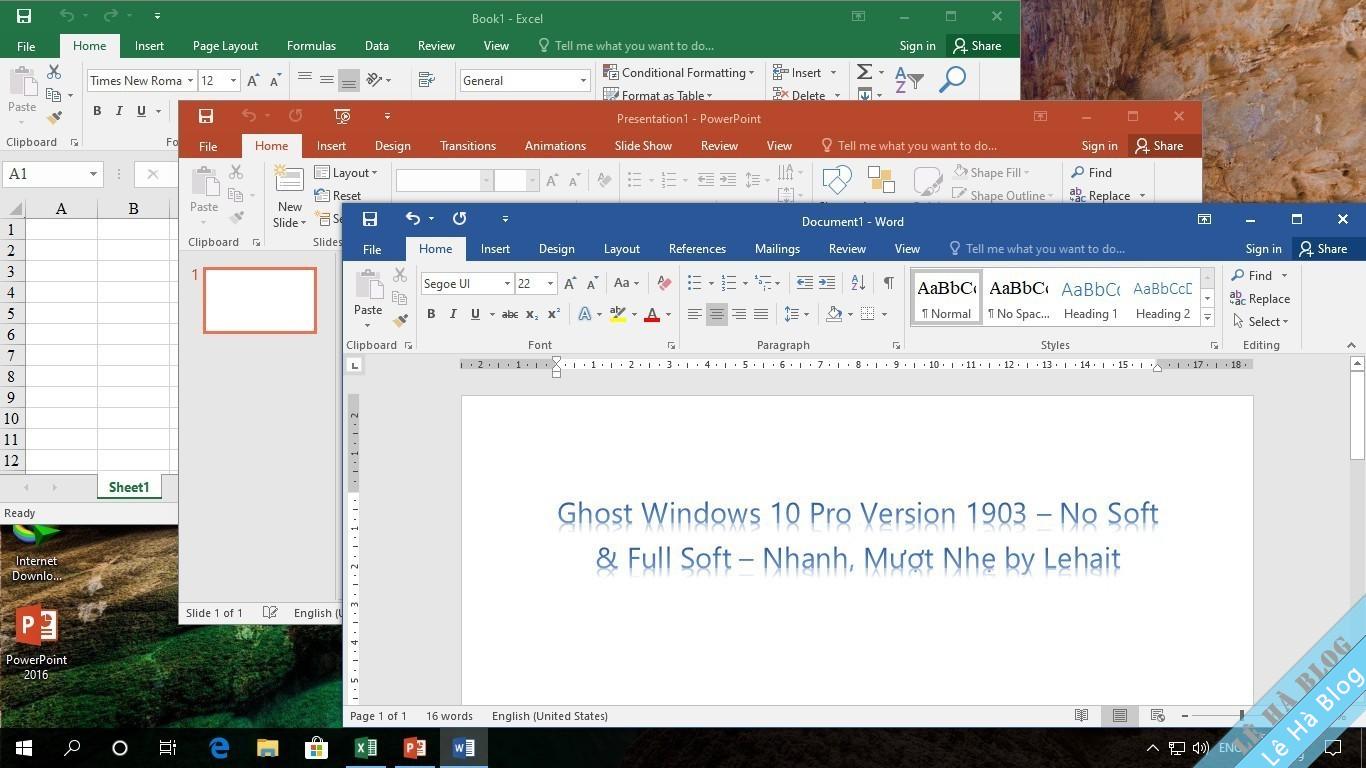The height and width of the screenshot is (768, 1366).
Task: Open Word font size dropdown 22
Action: tap(550, 284)
